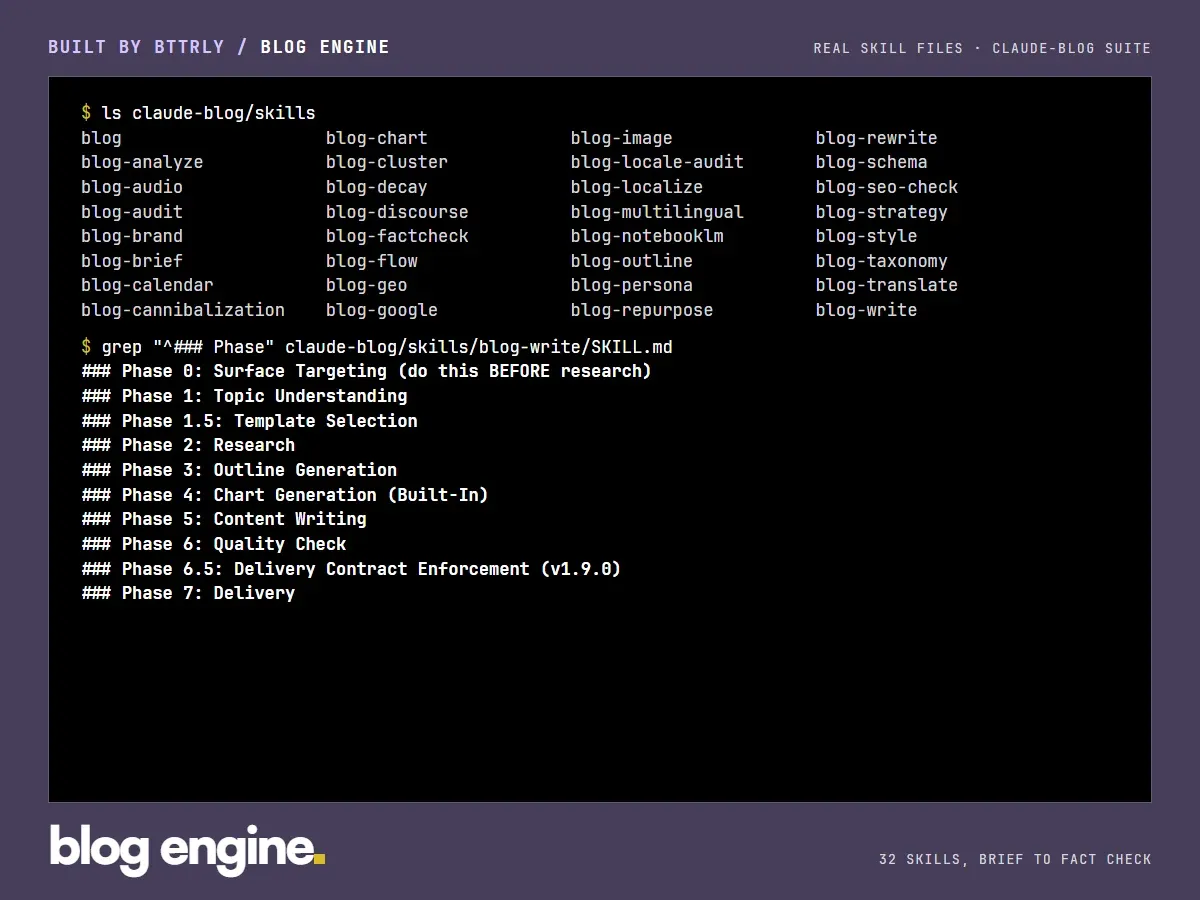Click the 'BUILT BY BTTRLY' header text
1200x900 pixels.
coord(136,47)
